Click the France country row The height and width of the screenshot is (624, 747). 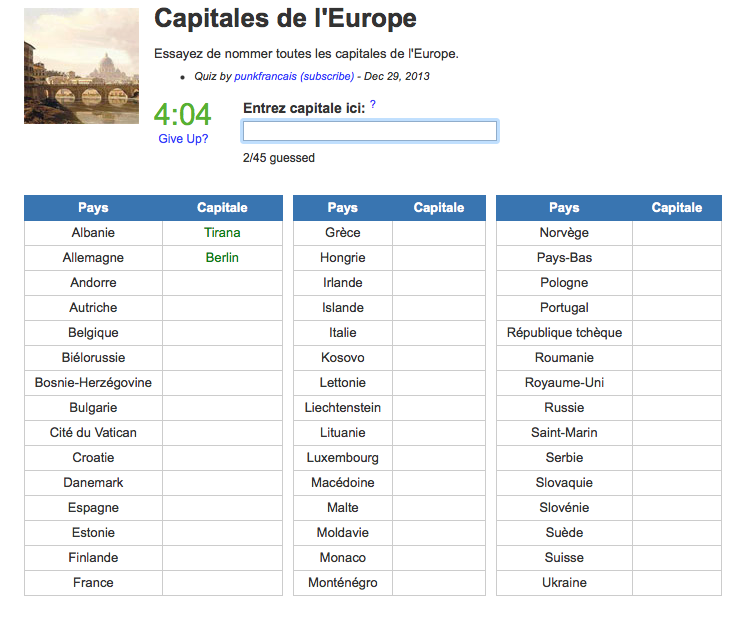tap(93, 583)
